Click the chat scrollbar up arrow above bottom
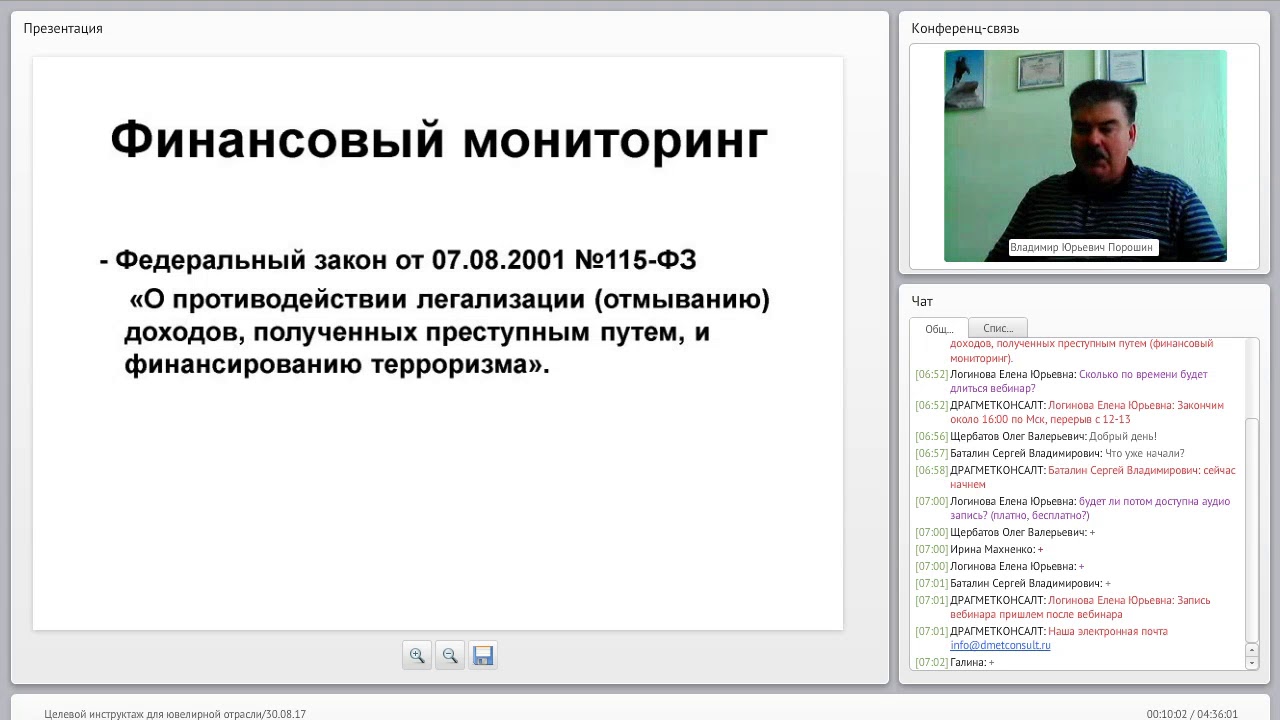This screenshot has width=1280, height=720. [x=1252, y=650]
